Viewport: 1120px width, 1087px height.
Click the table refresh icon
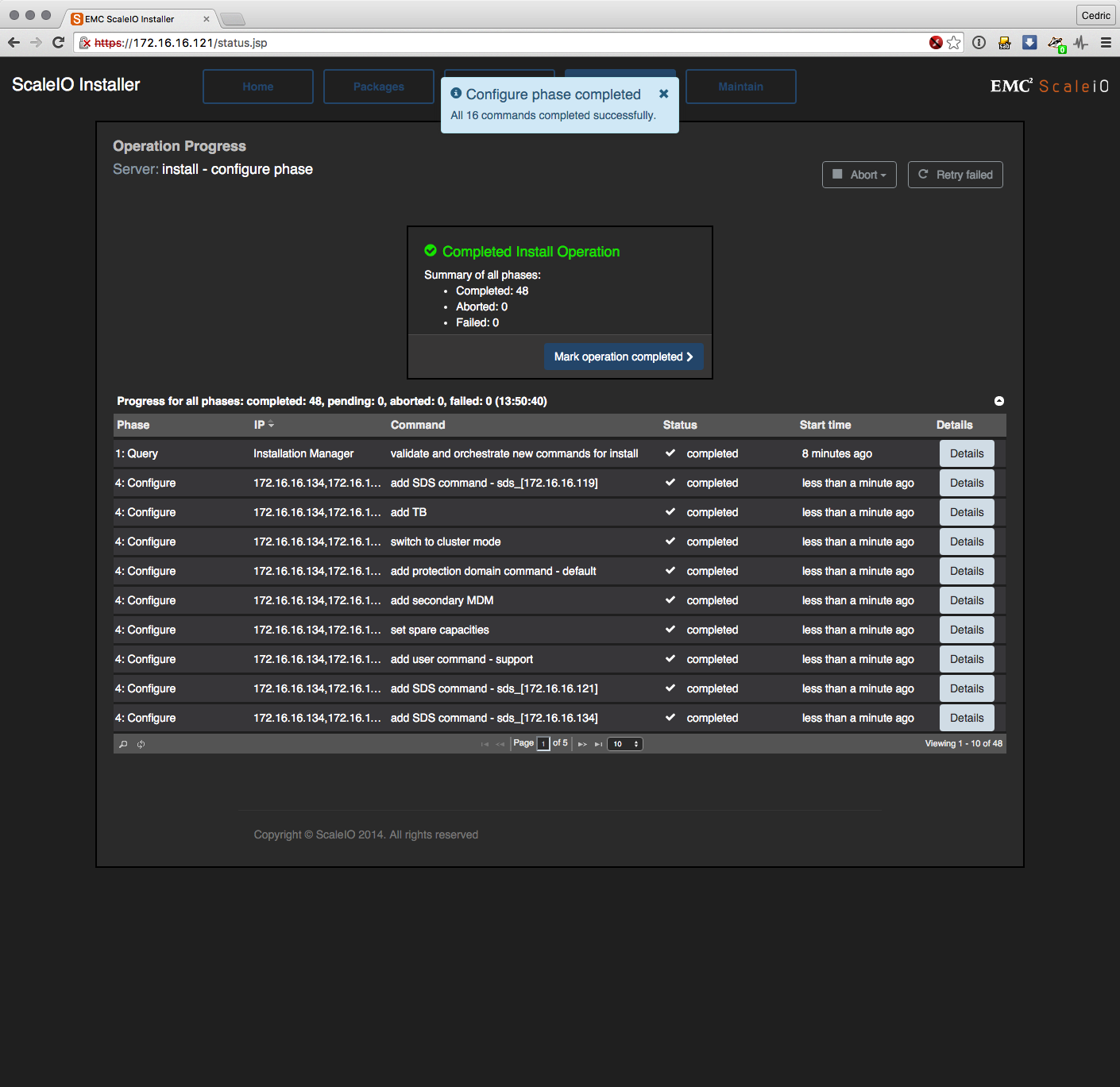pos(141,744)
